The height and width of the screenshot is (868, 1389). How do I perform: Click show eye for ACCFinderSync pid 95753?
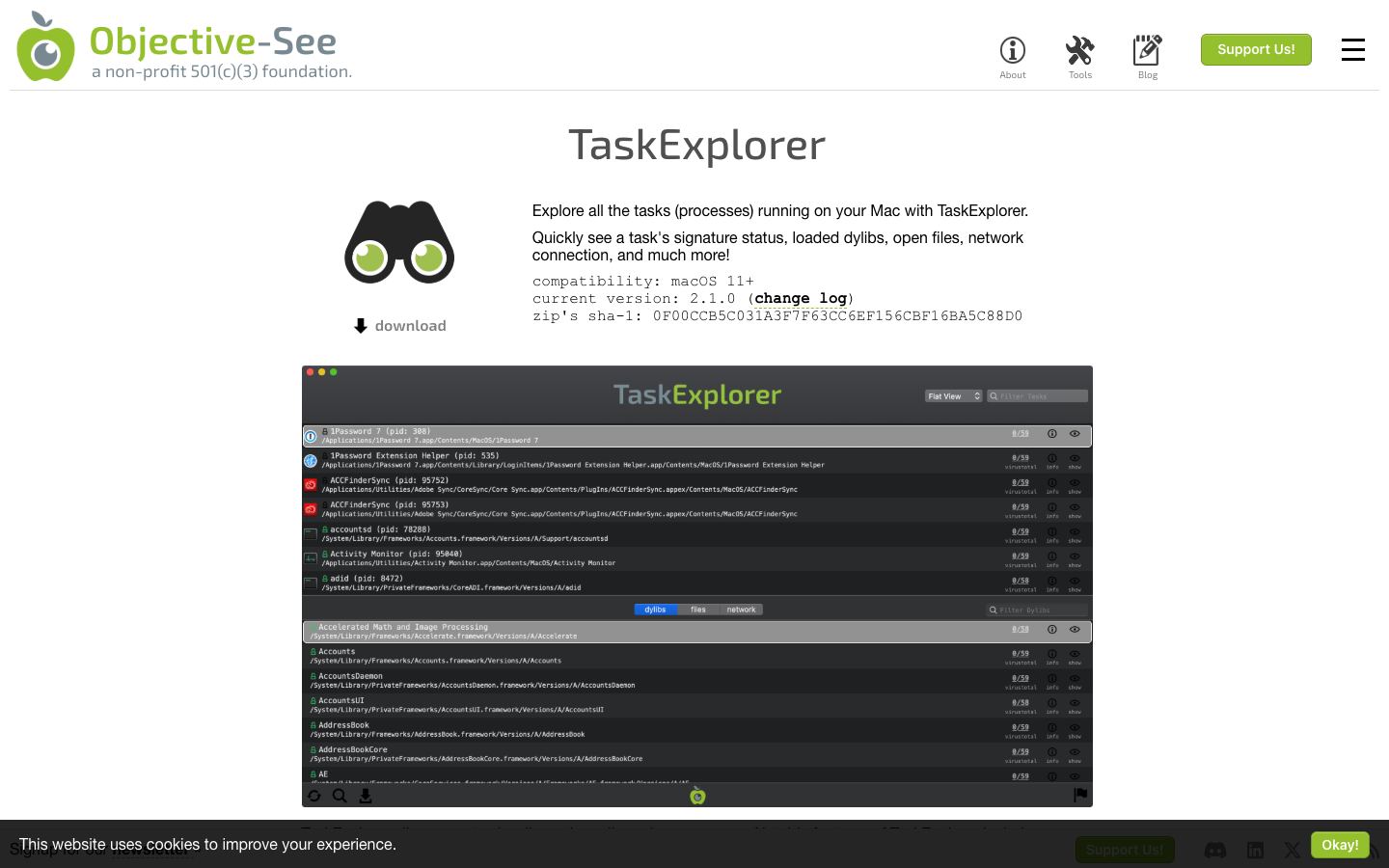1075,507
